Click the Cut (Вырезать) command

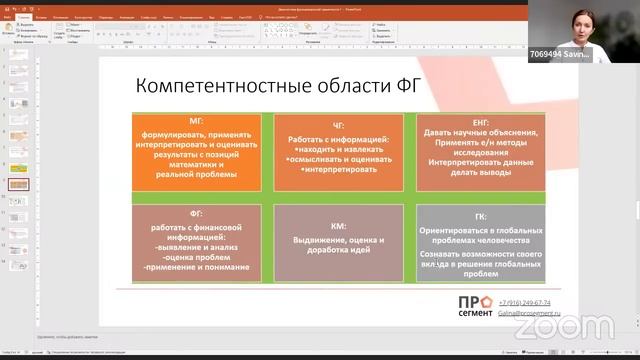pos(26,24)
